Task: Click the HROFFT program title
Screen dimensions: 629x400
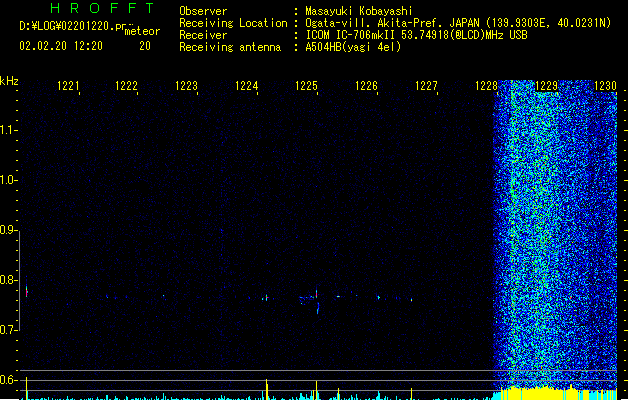Action: [102, 8]
